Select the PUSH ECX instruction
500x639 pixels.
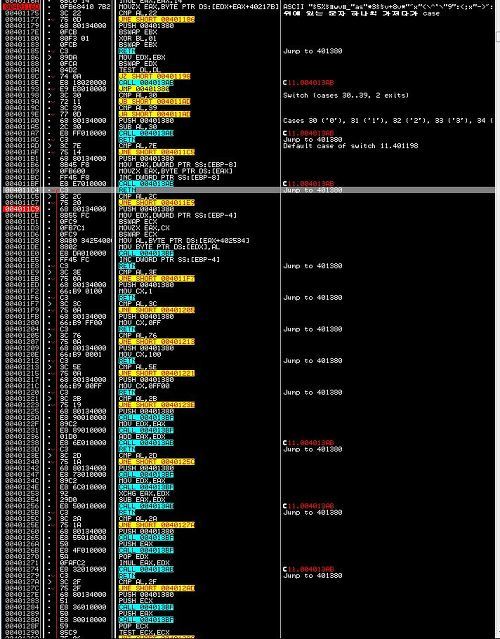(x=134, y=601)
